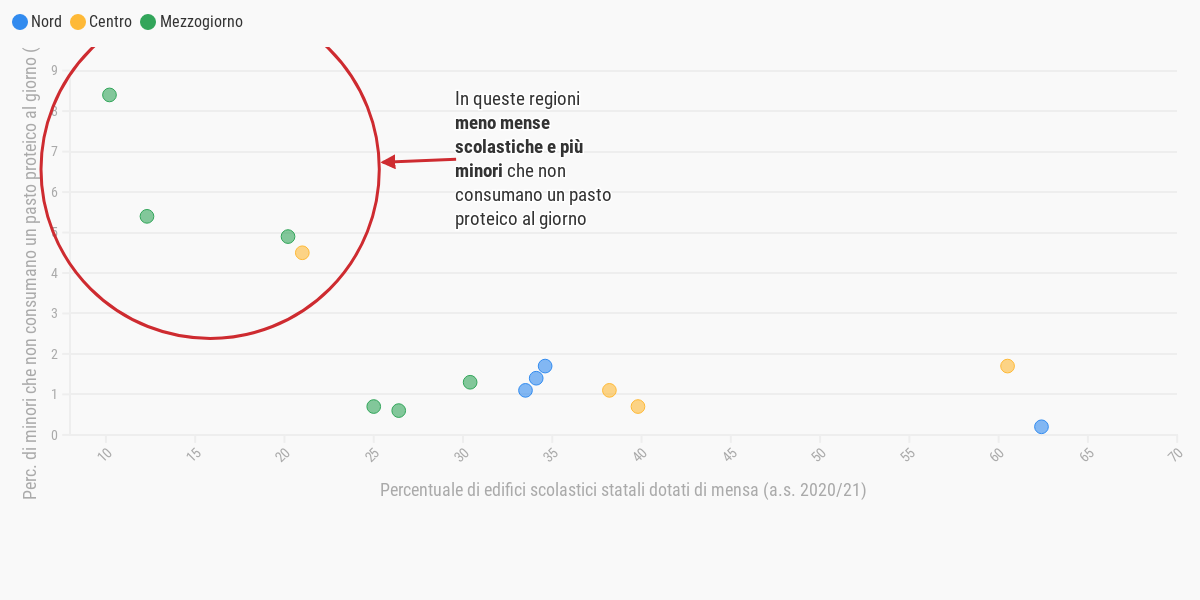Click the green Mezzogiorno legend dot

click(148, 22)
